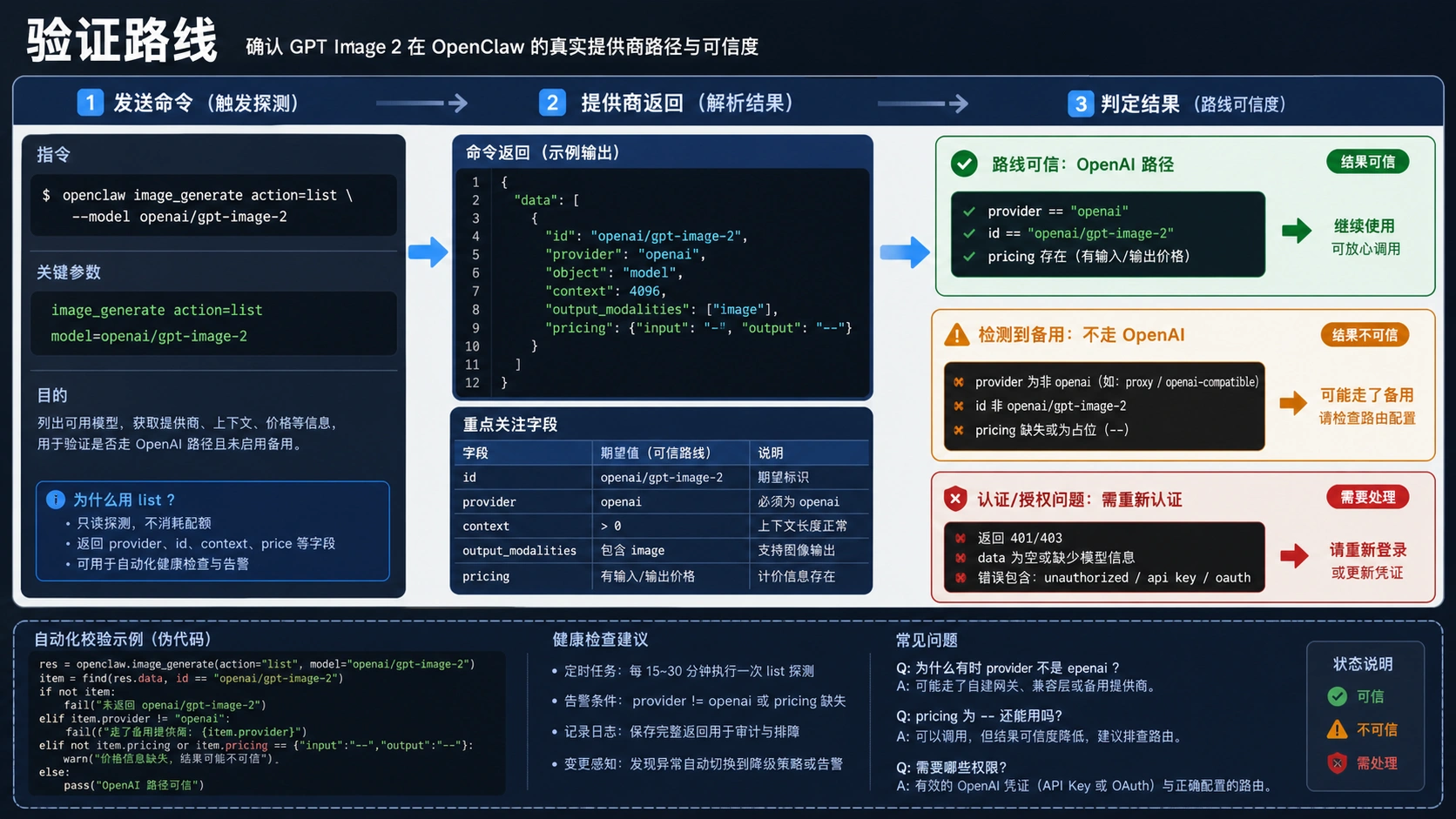Click the number 1 badge beside 发送命令
Image resolution: width=1456 pixels, height=819 pixels.
(x=91, y=103)
